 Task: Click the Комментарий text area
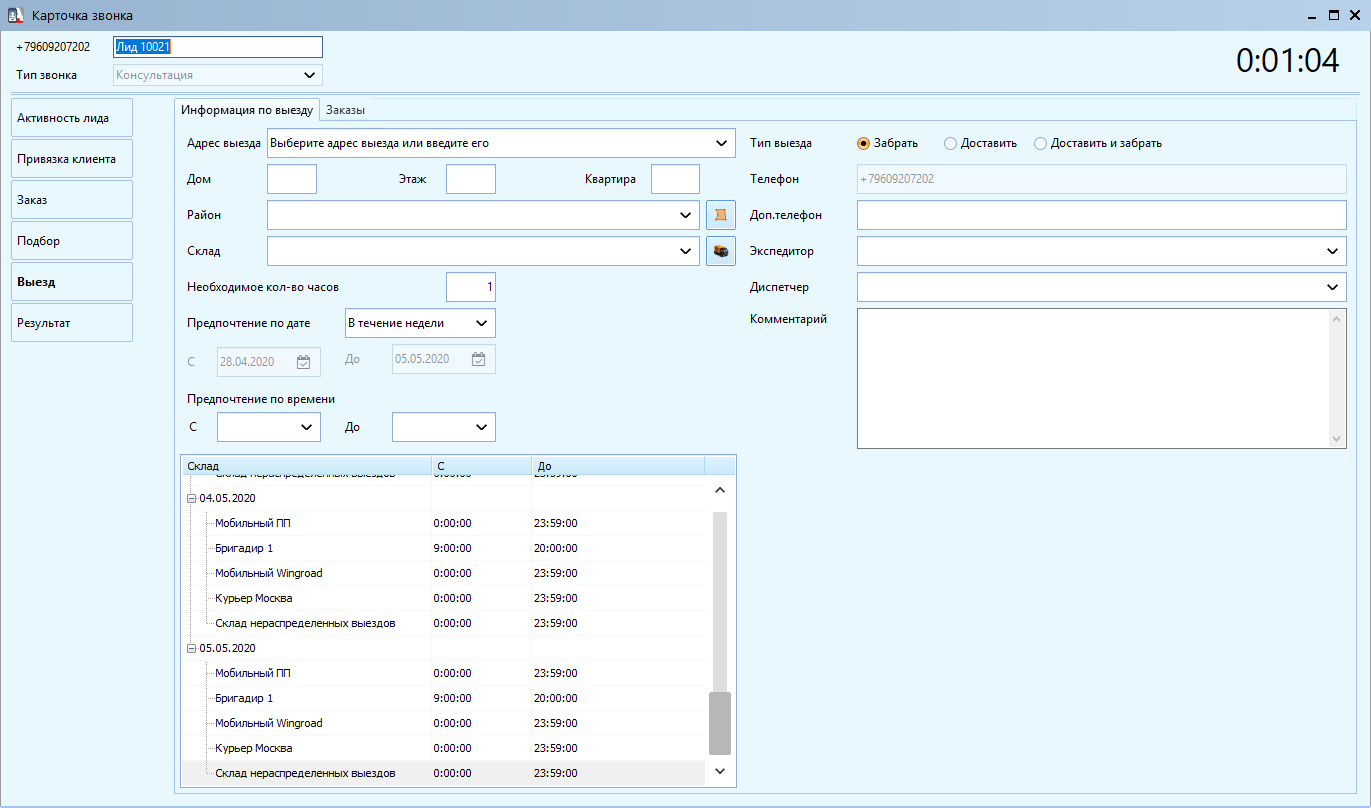1093,378
